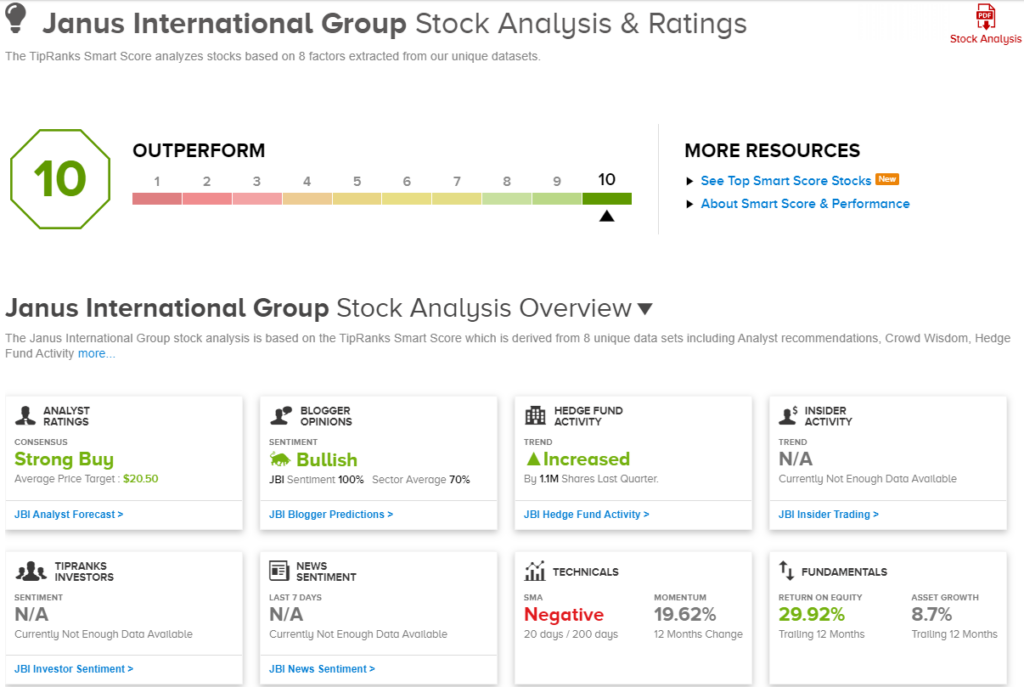Click the 12 Months Change label
The width and height of the screenshot is (1024, 687).
coord(698,634)
